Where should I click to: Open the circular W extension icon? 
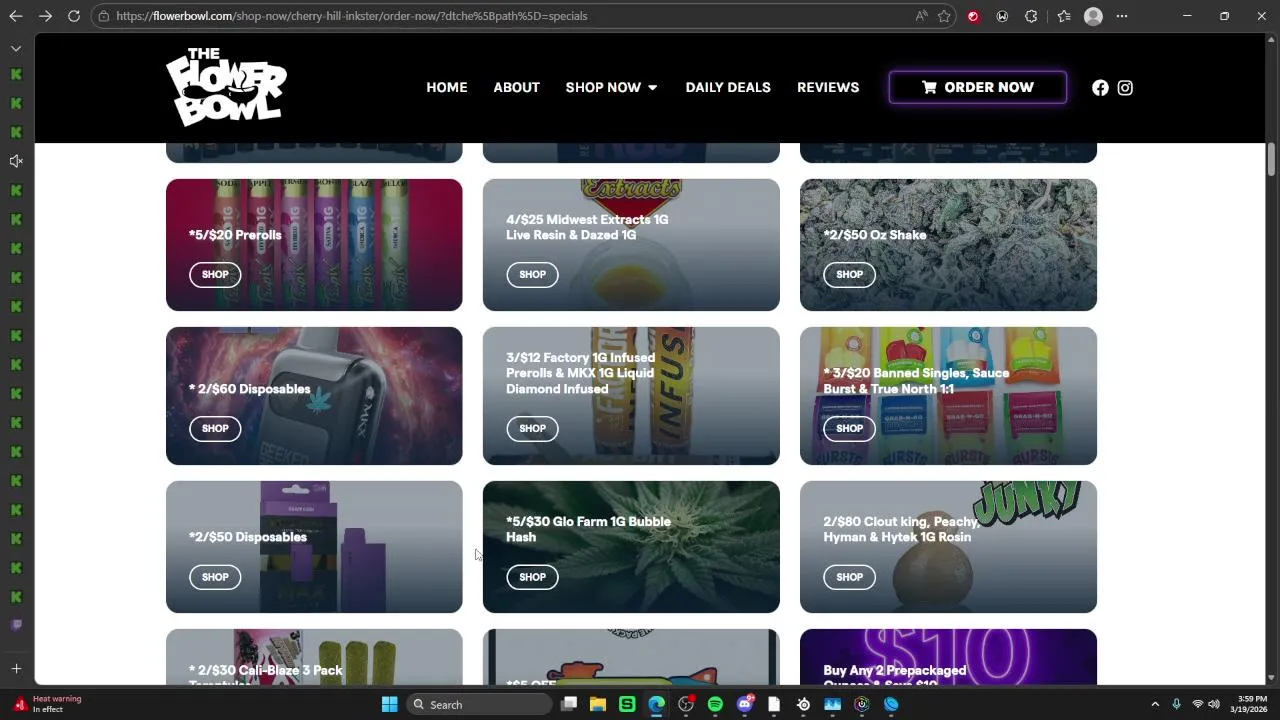(1002, 16)
